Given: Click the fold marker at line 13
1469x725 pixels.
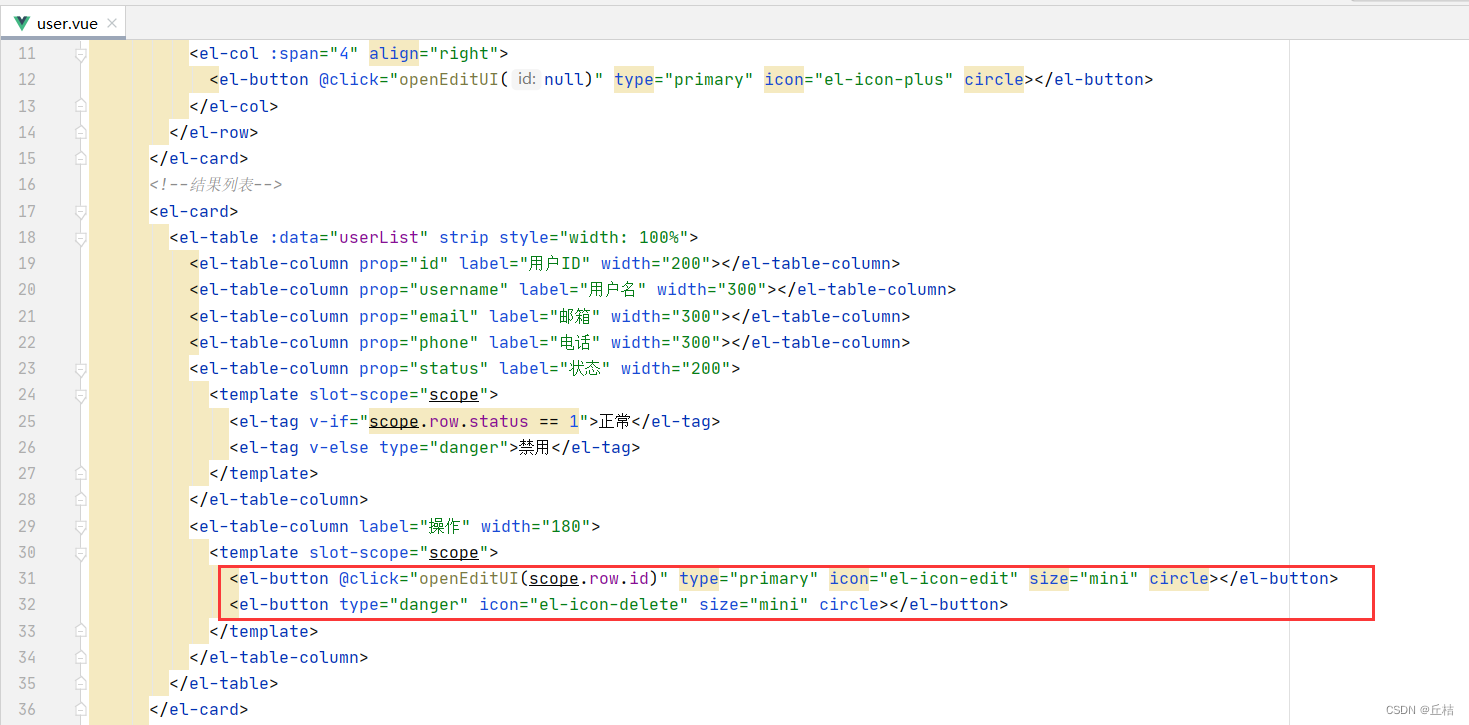Looking at the screenshot, I should pos(81,106).
